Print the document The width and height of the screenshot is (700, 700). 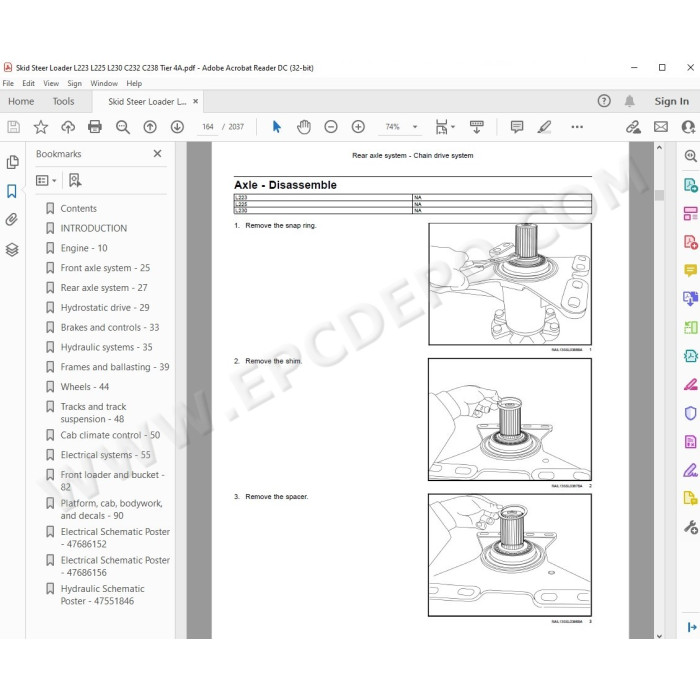[95, 127]
